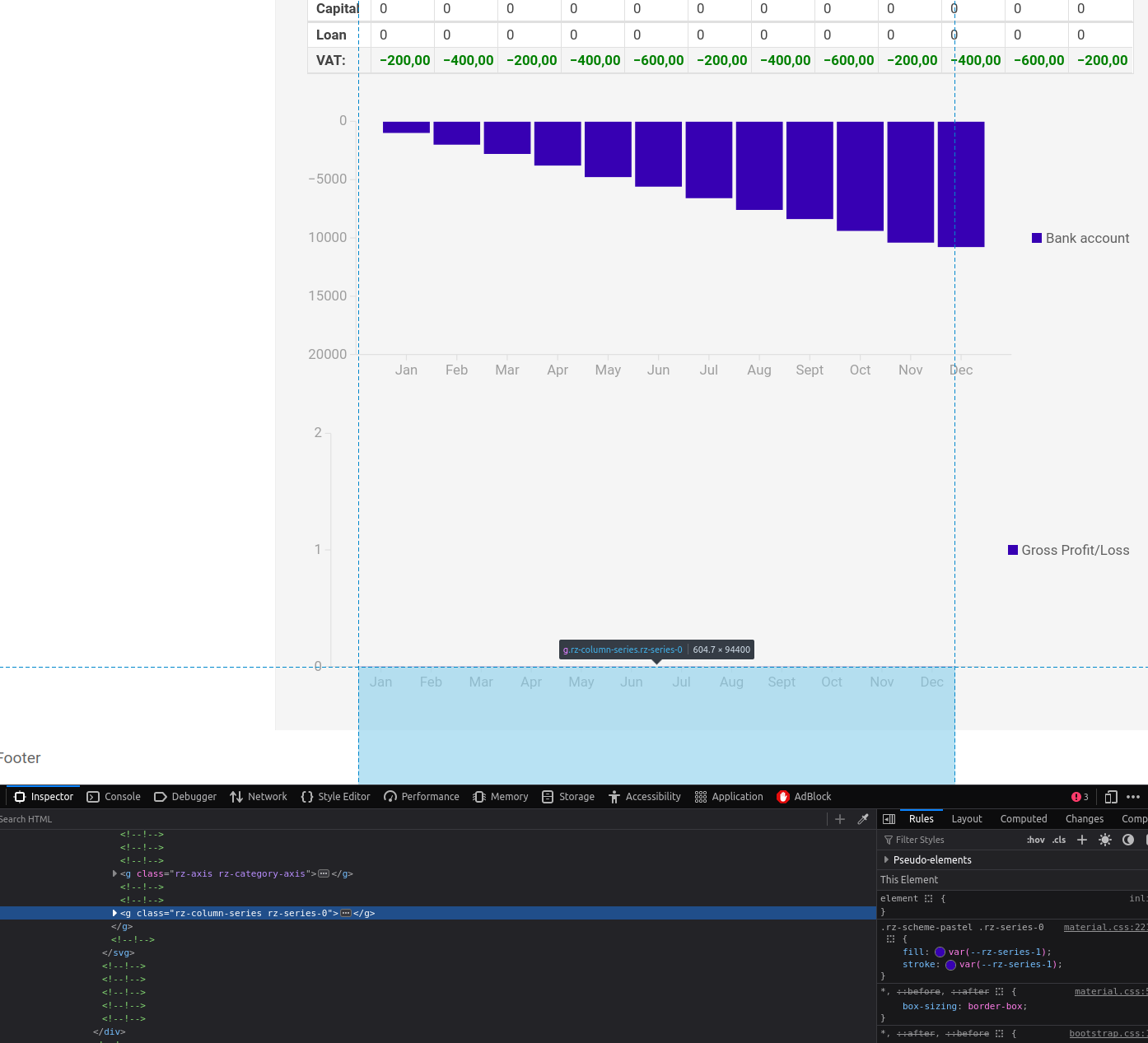This screenshot has height=1043, width=1148.
Task: Open Responsive Design Mode icon
Action: point(1111,797)
